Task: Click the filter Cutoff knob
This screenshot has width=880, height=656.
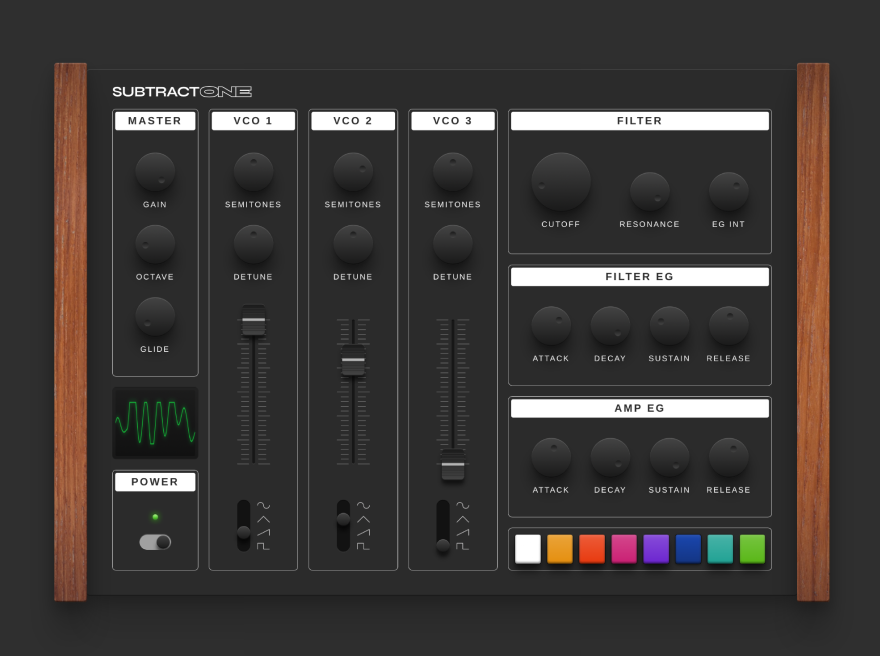Action: coord(561,181)
